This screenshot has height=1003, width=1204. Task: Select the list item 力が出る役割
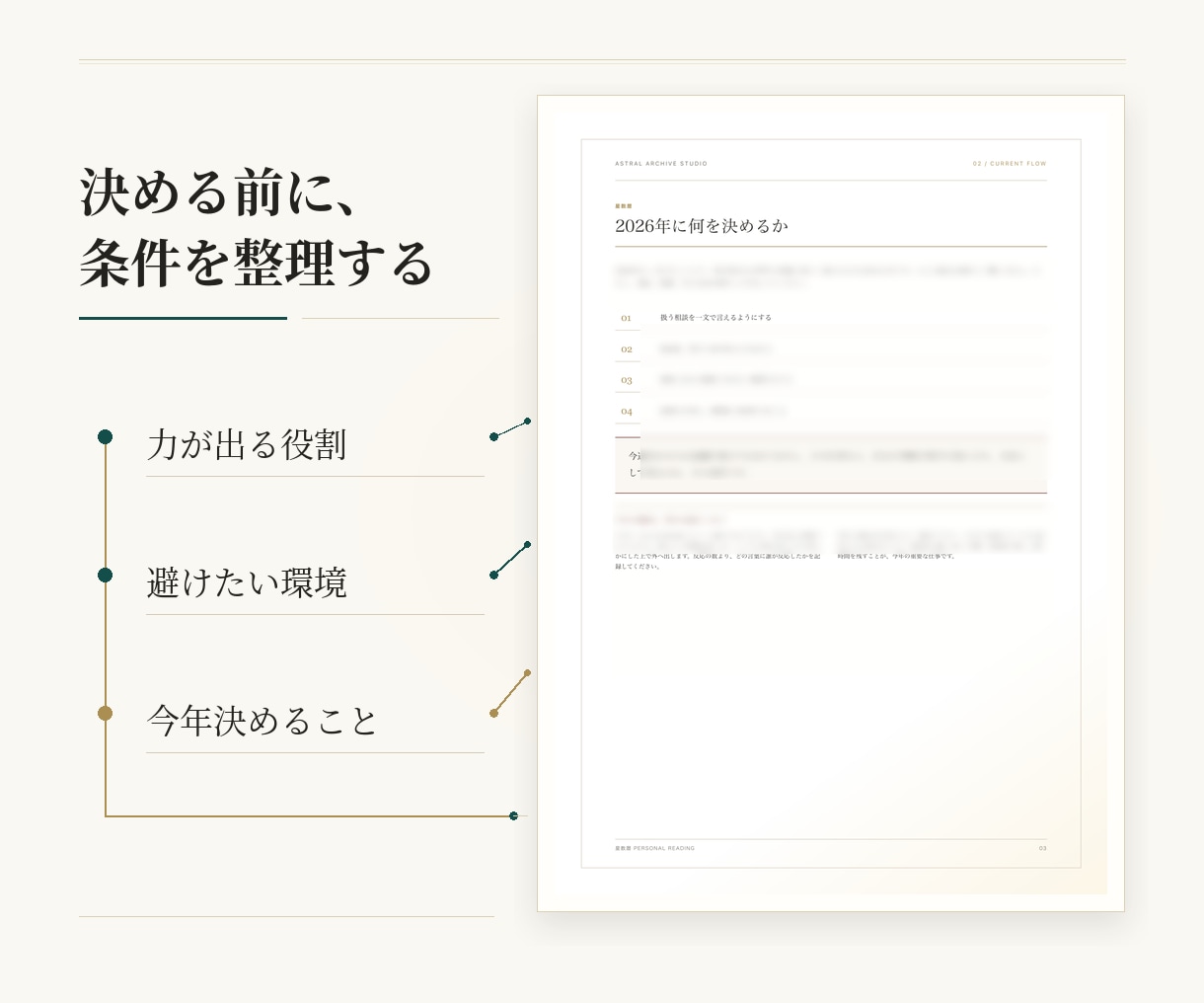247,444
